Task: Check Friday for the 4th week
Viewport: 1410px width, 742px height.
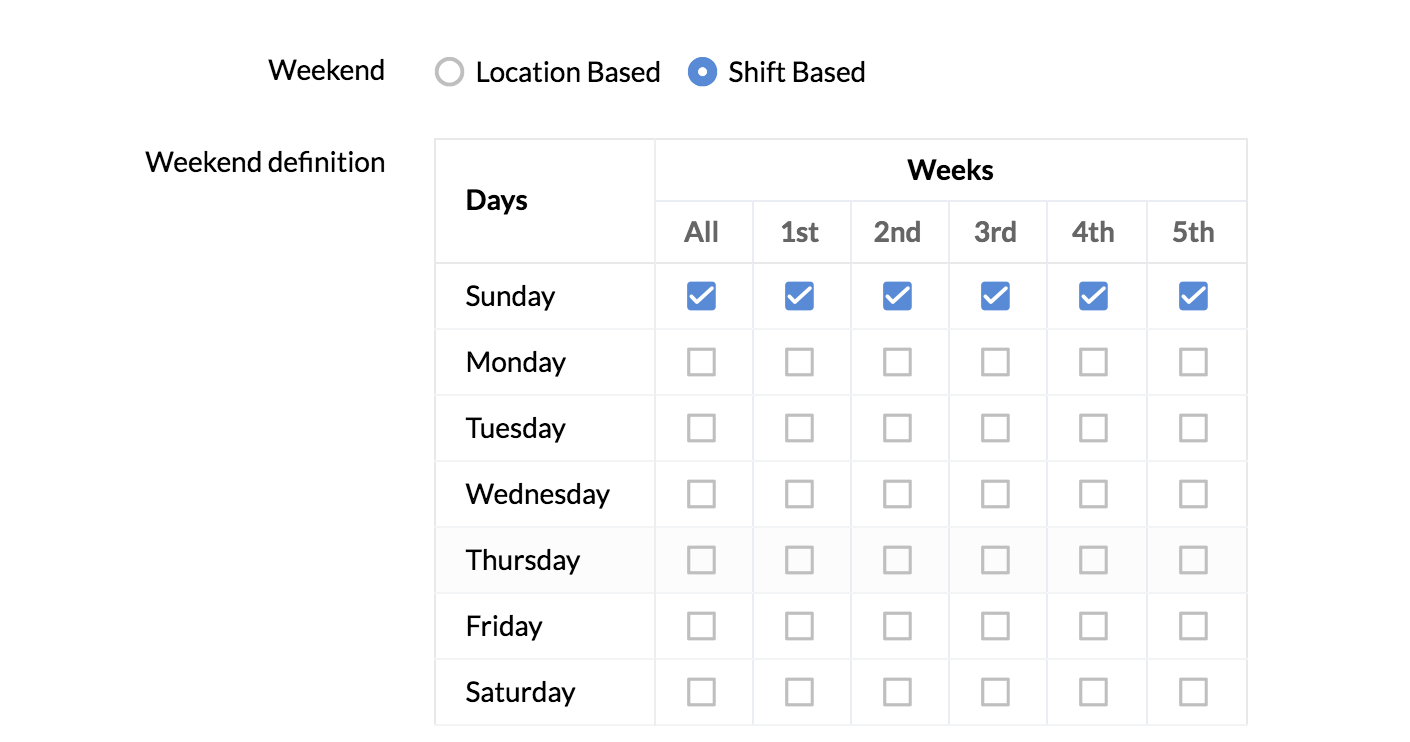Action: click(x=1093, y=626)
